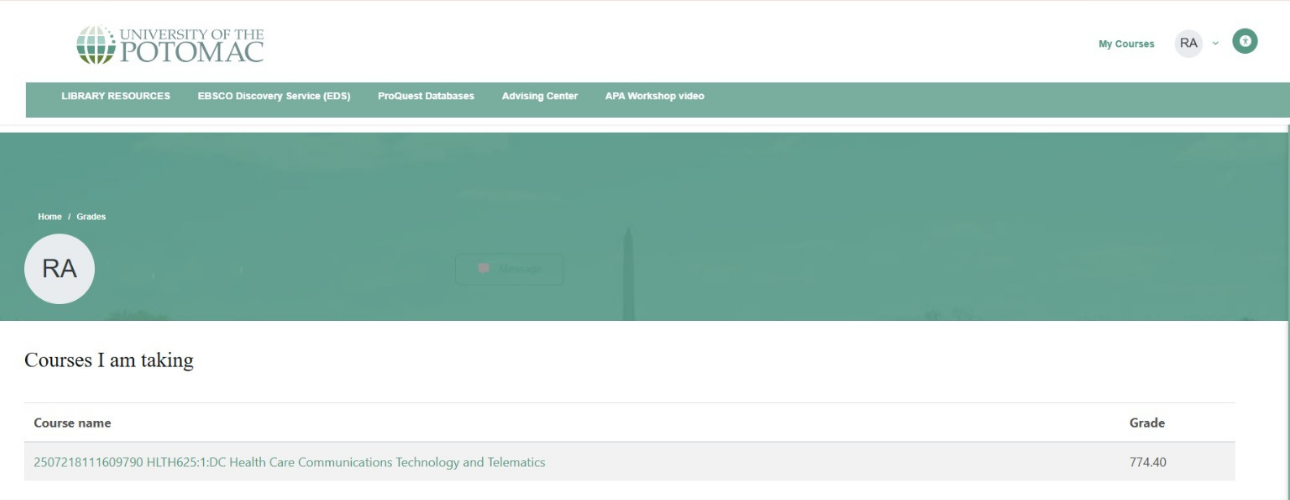Open APA Workshop video link
The image size is (1290, 500).
(654, 96)
